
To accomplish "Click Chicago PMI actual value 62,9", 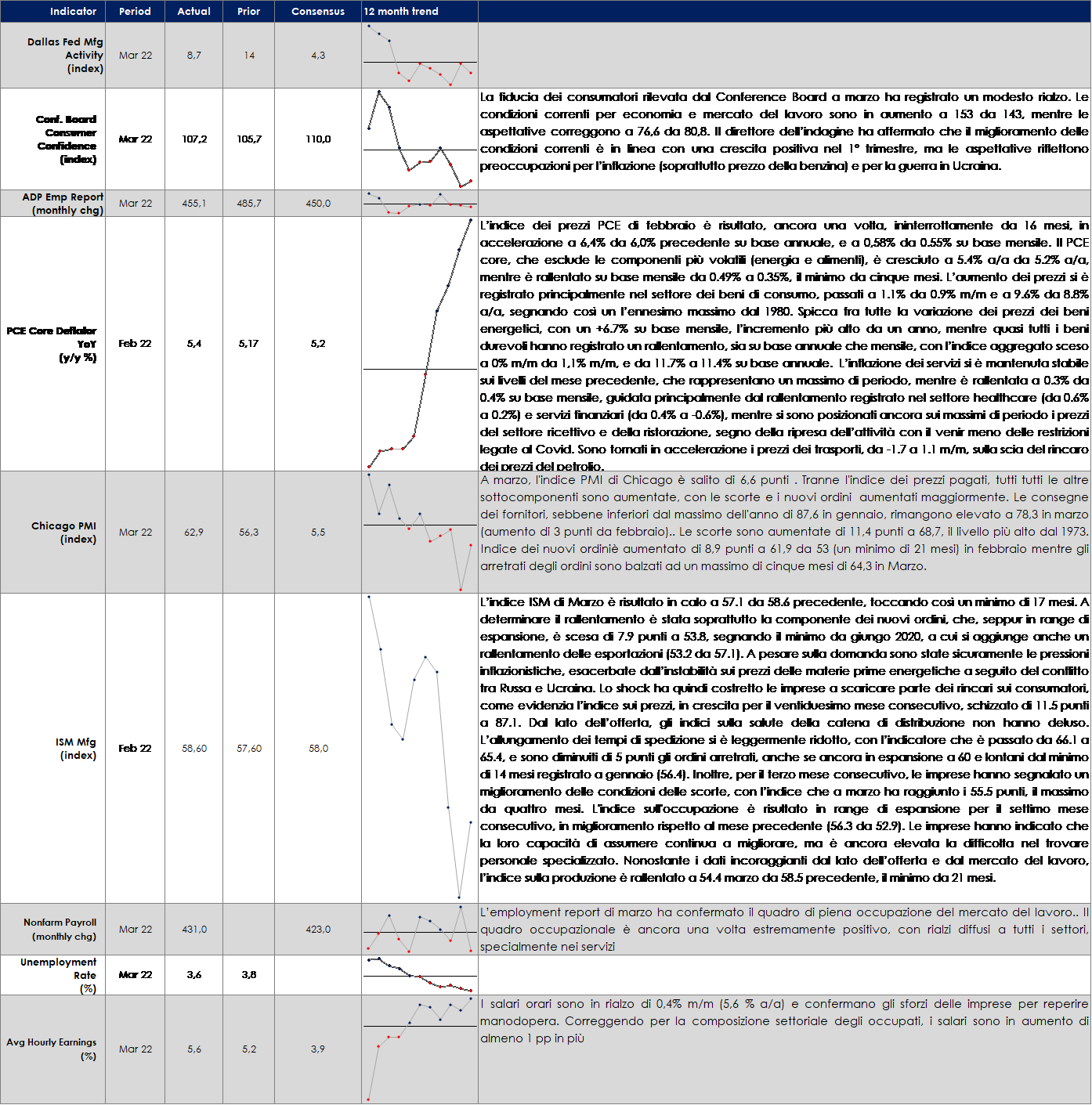I will point(193,533).
